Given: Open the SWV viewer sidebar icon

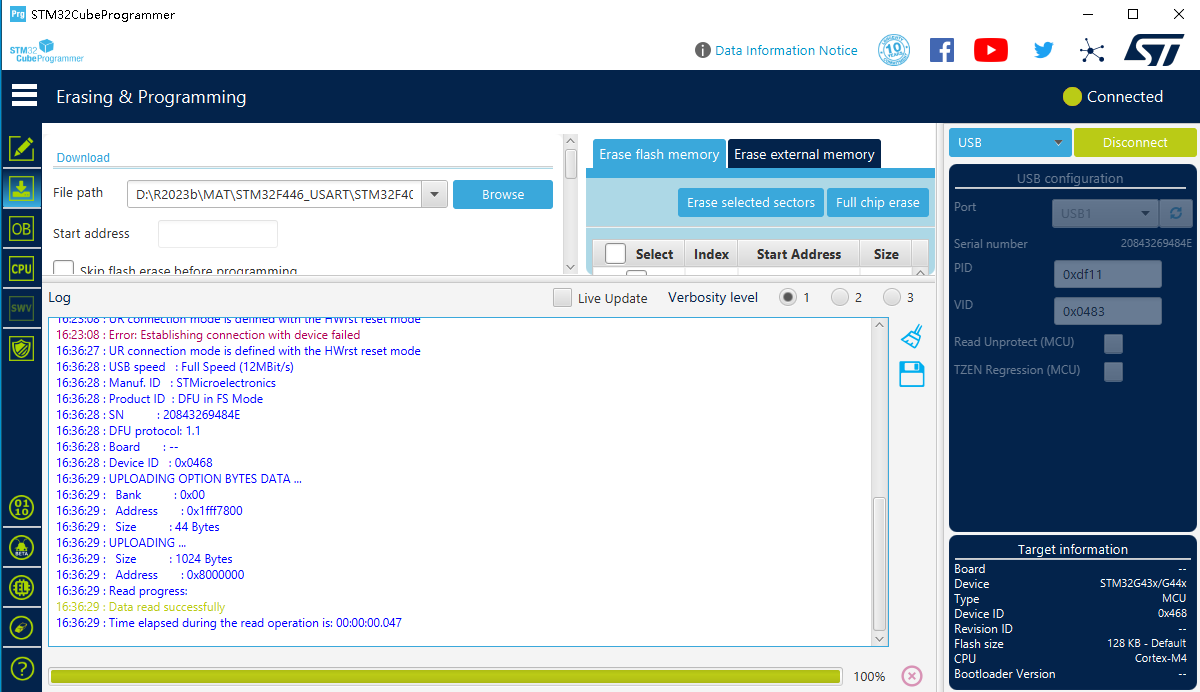Looking at the screenshot, I should coord(21,308).
